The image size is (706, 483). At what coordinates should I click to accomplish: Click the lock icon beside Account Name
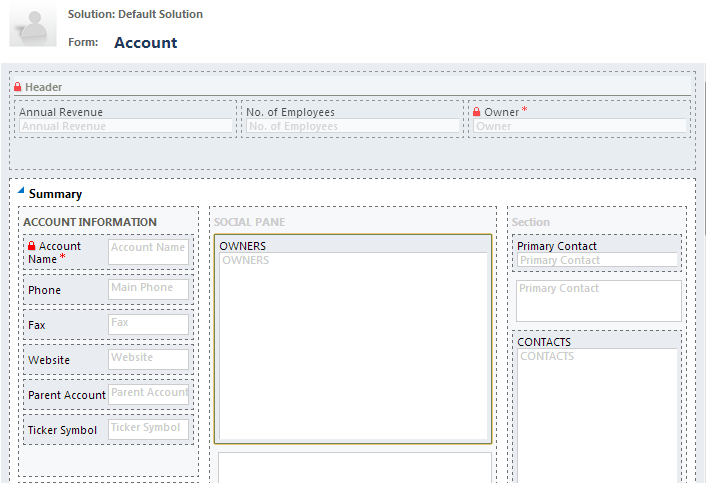(32, 246)
